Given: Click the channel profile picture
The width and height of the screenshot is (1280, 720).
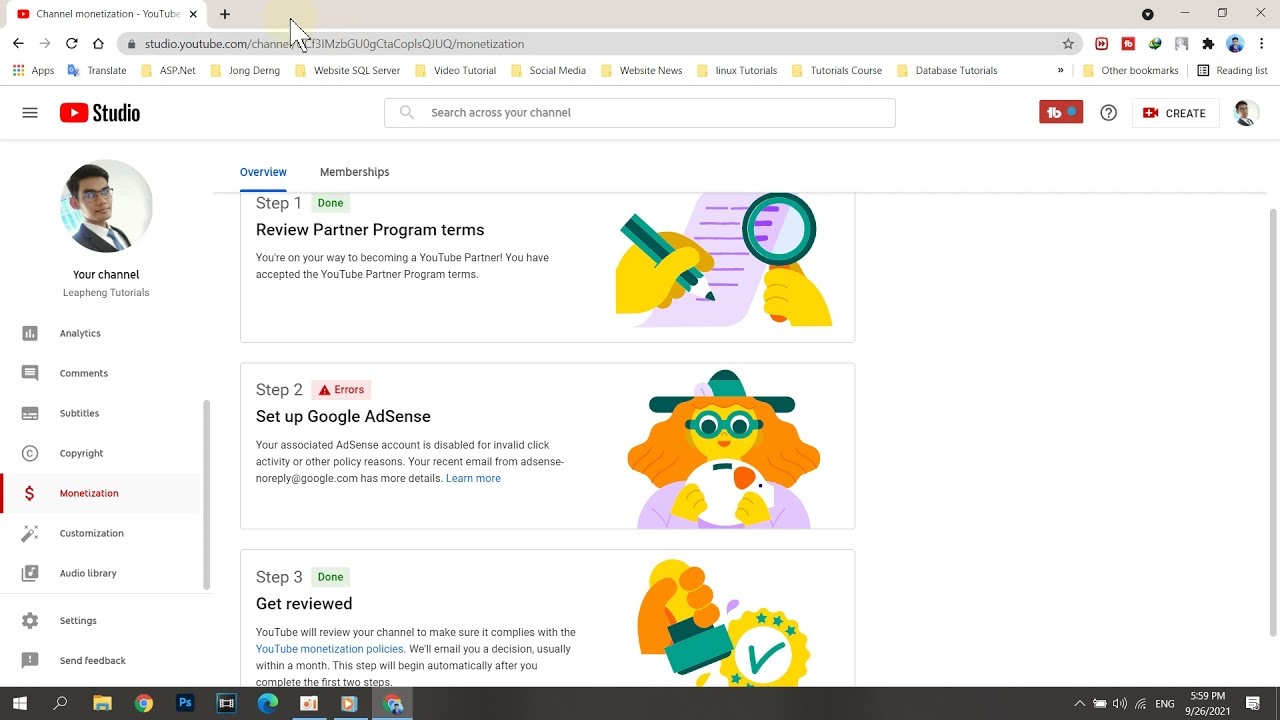Looking at the screenshot, I should [106, 206].
